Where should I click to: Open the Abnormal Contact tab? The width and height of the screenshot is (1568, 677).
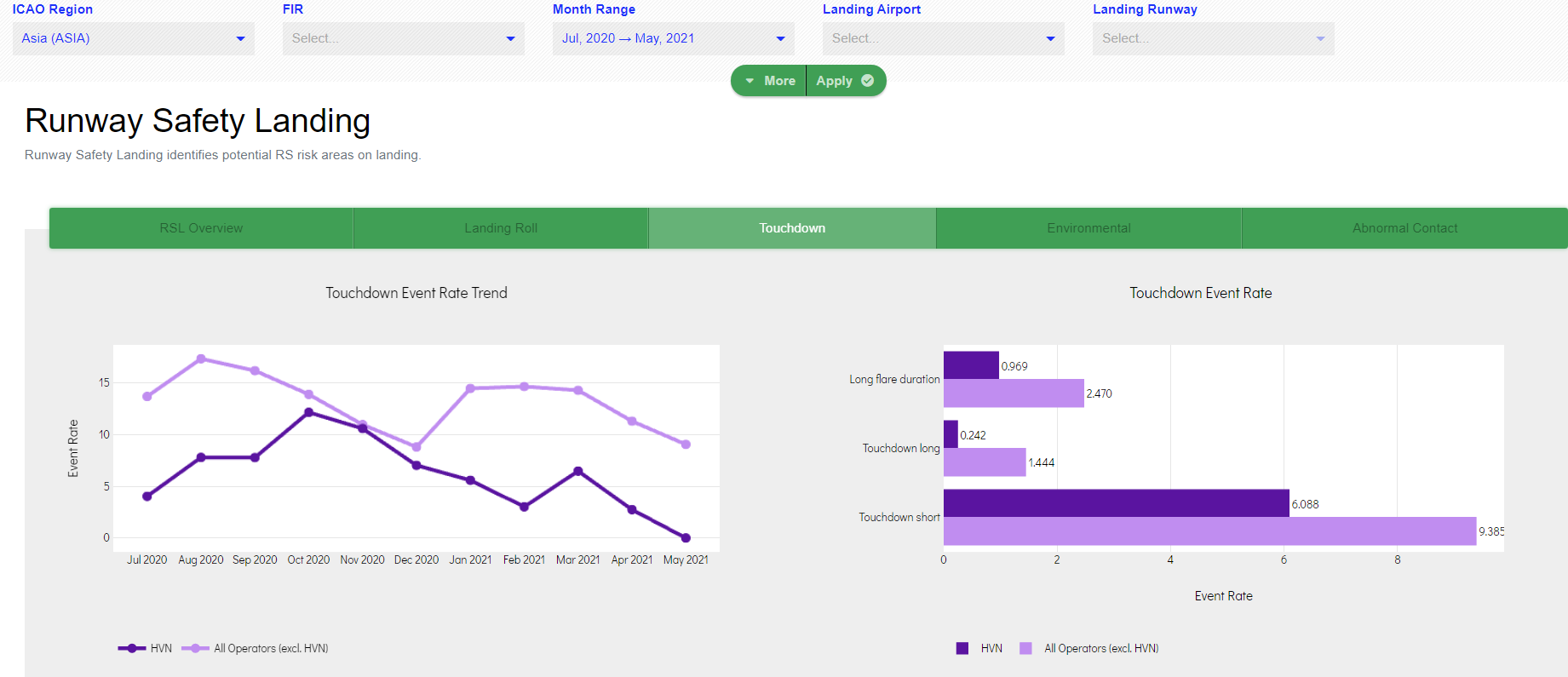click(1404, 228)
